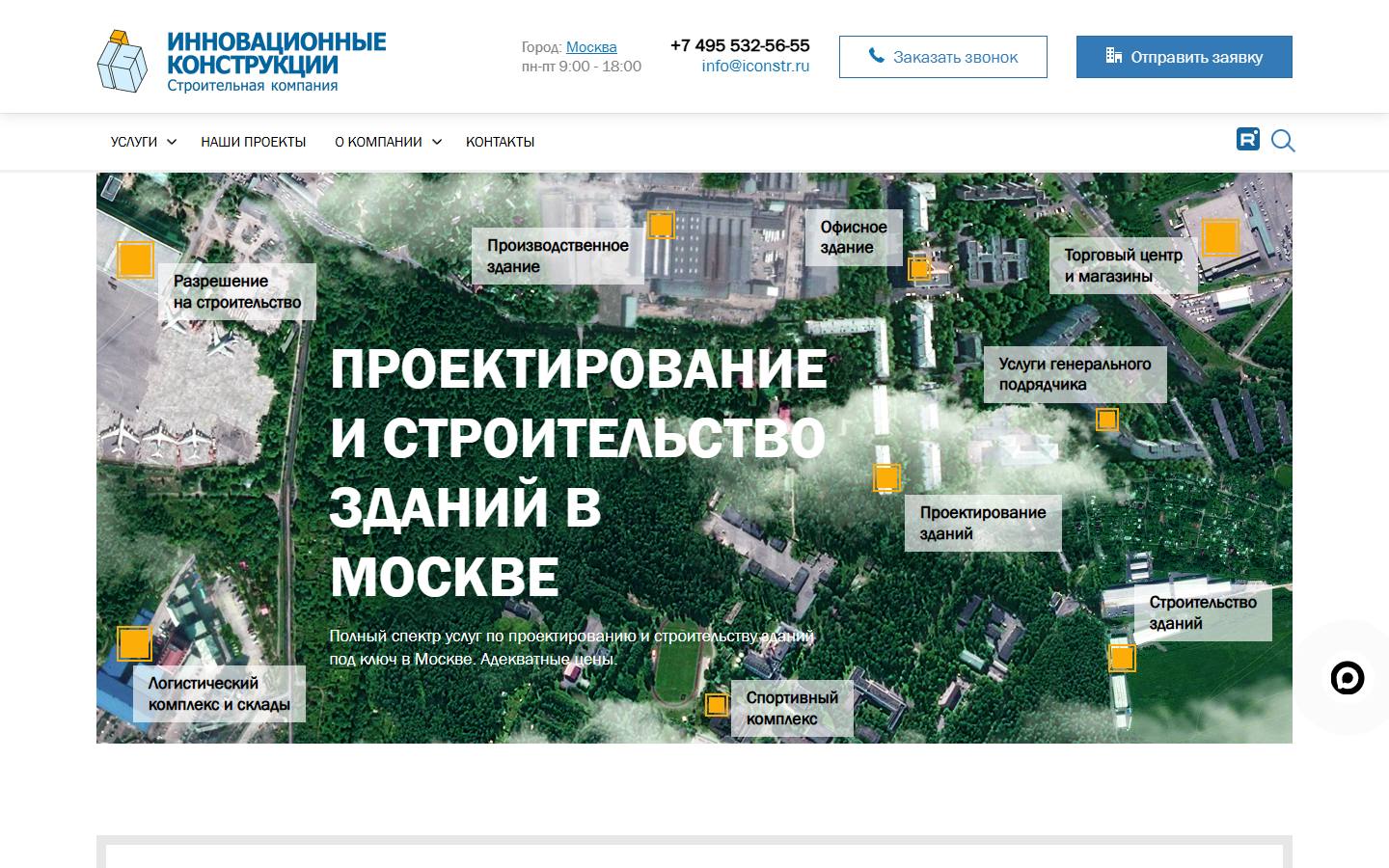Click the blue R badge icon

(x=1248, y=139)
